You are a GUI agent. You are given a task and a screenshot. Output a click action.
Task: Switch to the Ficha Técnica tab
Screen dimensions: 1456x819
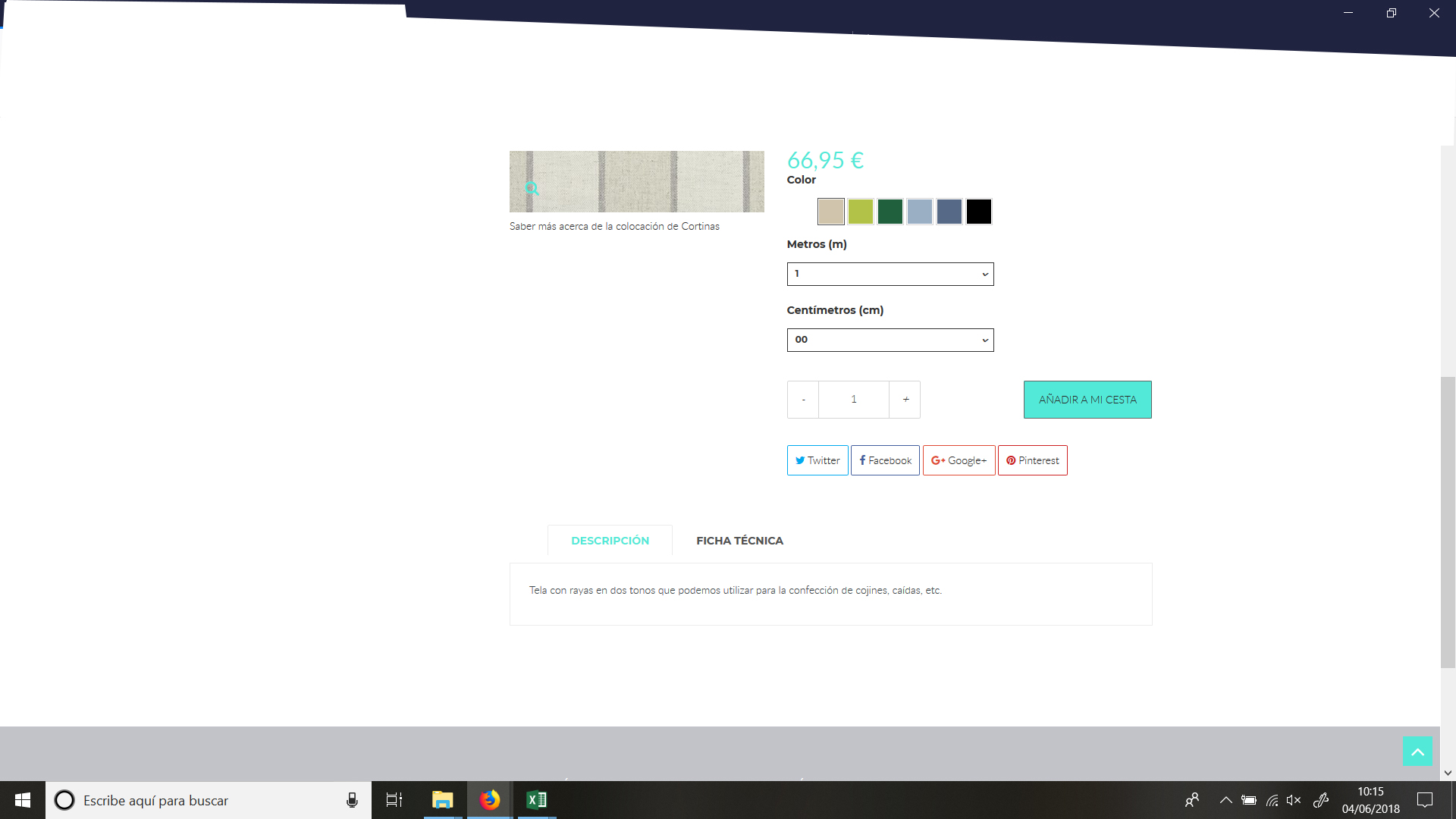point(739,541)
